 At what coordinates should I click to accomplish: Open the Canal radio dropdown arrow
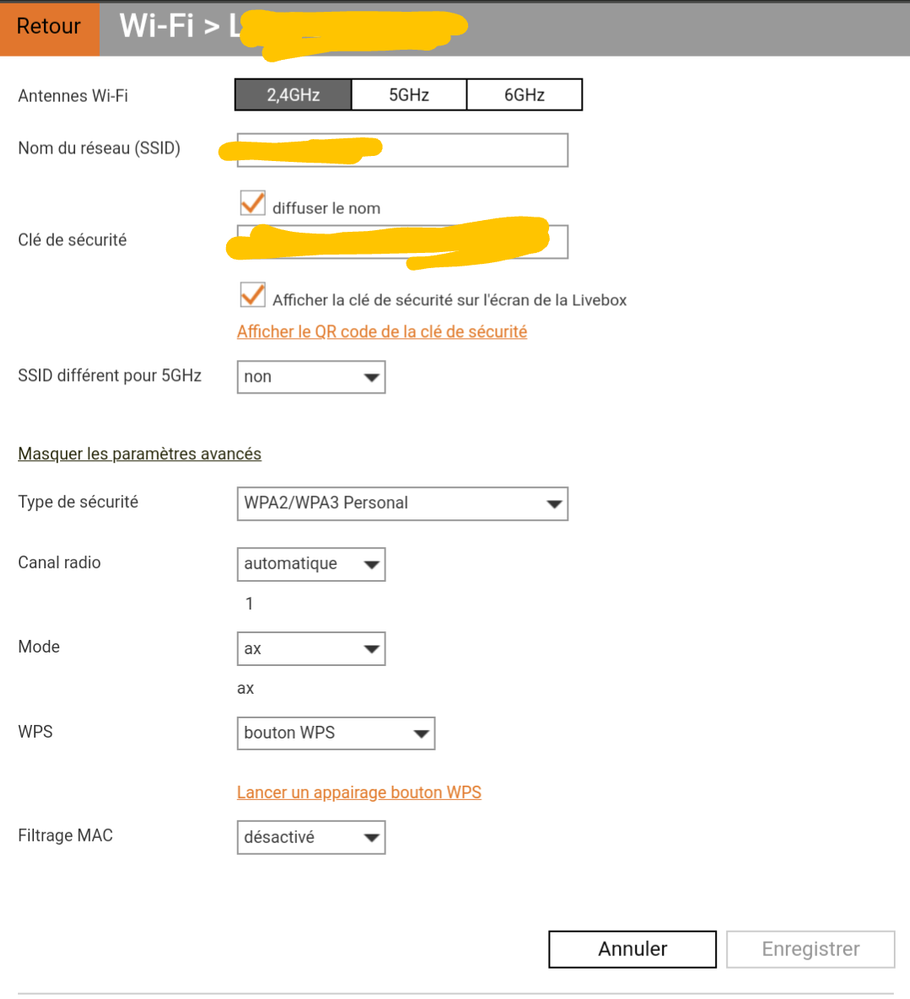(x=372, y=564)
